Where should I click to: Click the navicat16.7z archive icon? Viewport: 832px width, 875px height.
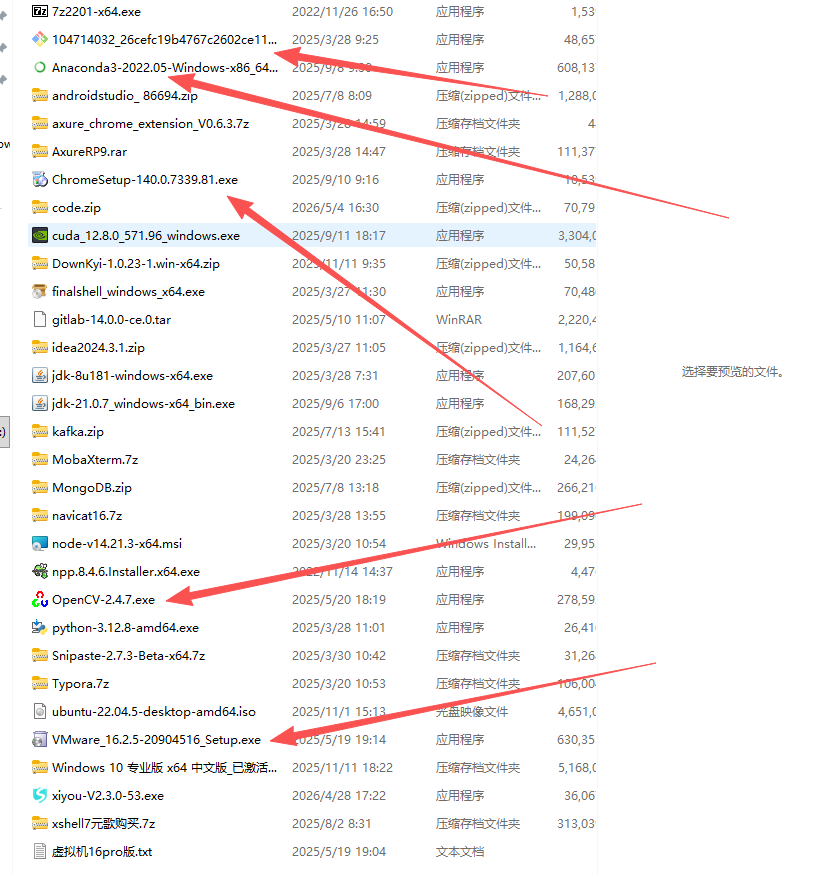click(40, 515)
